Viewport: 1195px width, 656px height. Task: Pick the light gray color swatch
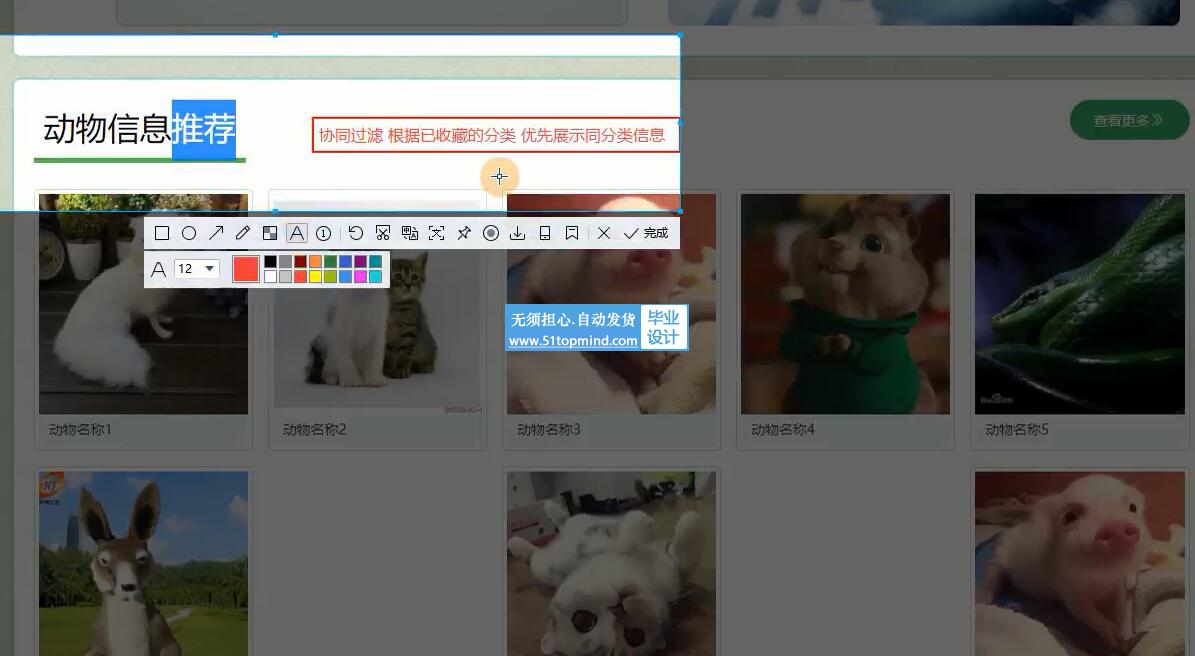click(285, 277)
